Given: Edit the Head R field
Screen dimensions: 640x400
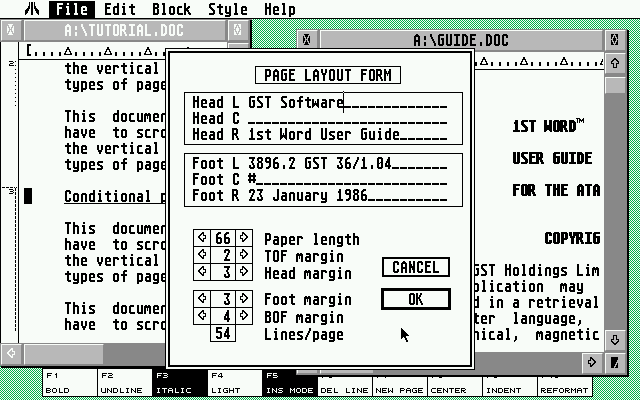Looking at the screenshot, I should coord(347,134).
